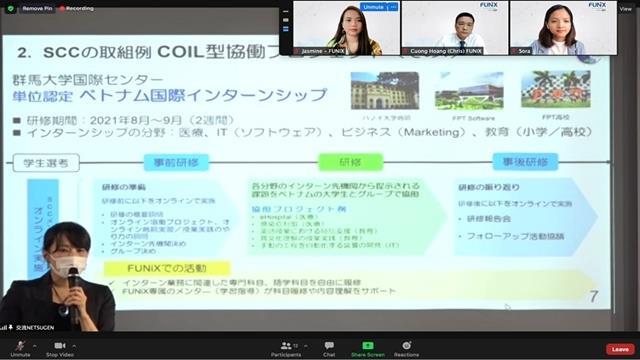The image size is (640, 360).
Task: Click the green 研修 label
Action: (351, 162)
